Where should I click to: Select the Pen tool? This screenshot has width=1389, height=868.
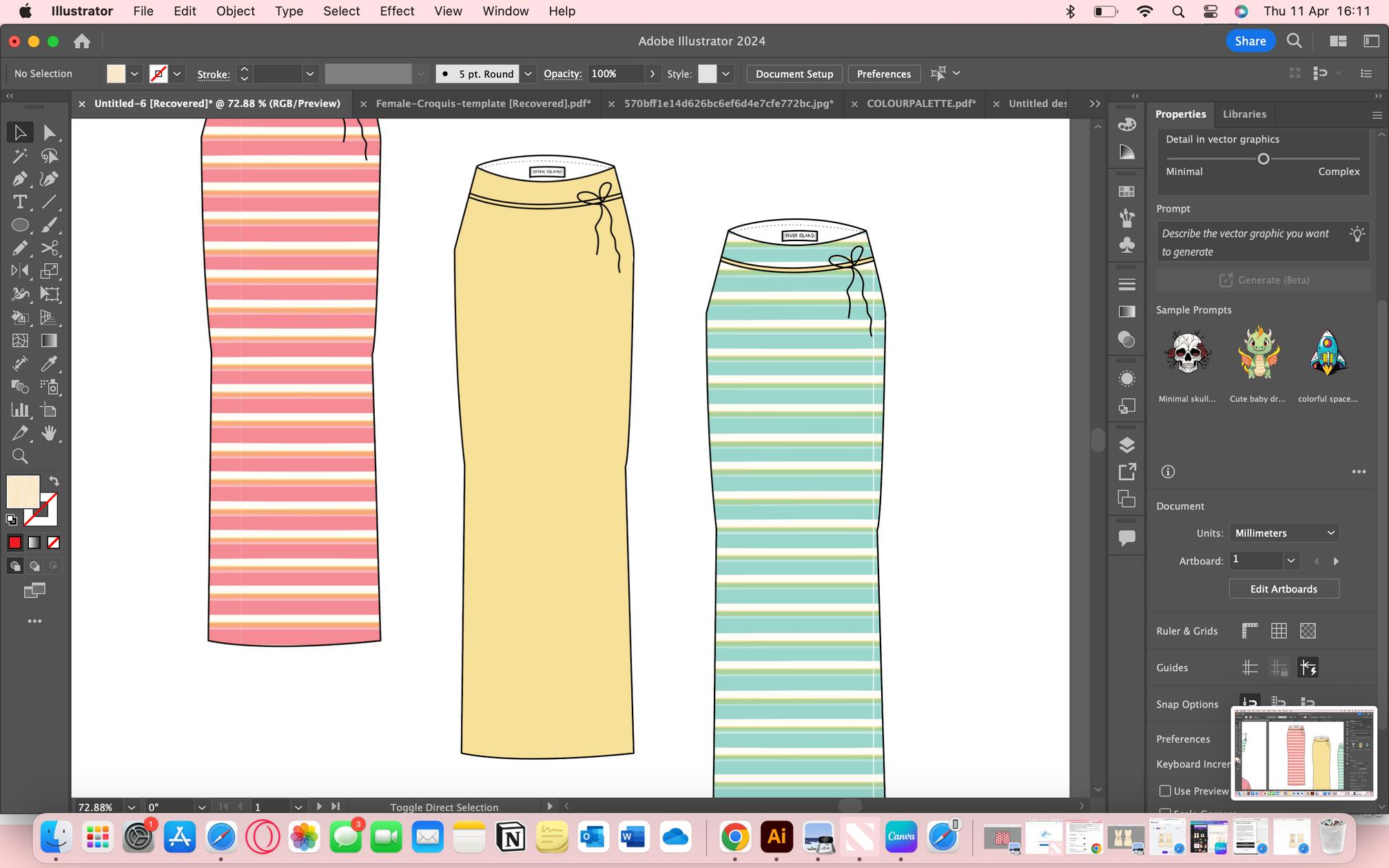click(20, 179)
